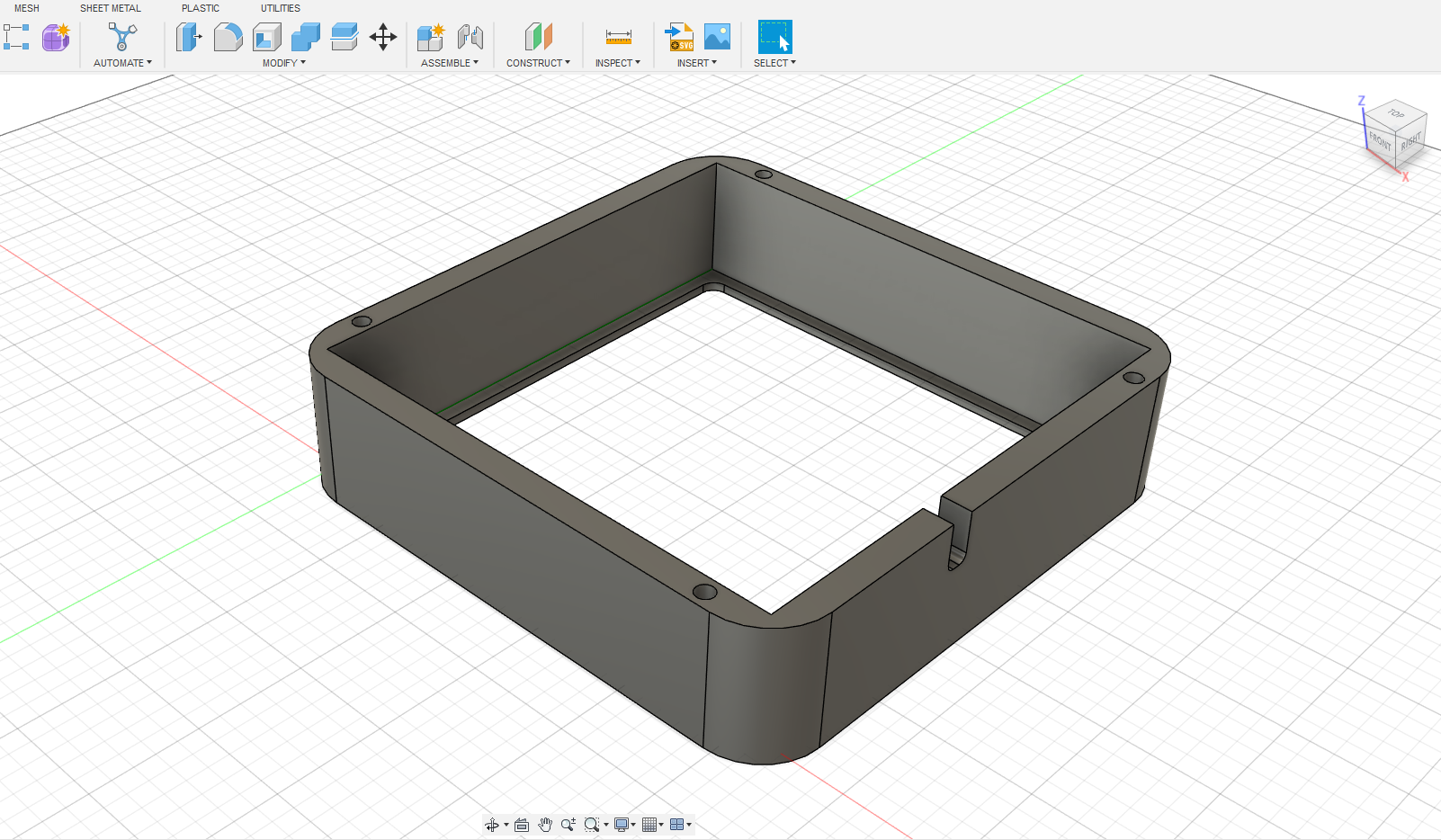Image resolution: width=1441 pixels, height=840 pixels.
Task: Click the Joint tool icon
Action: [470, 37]
